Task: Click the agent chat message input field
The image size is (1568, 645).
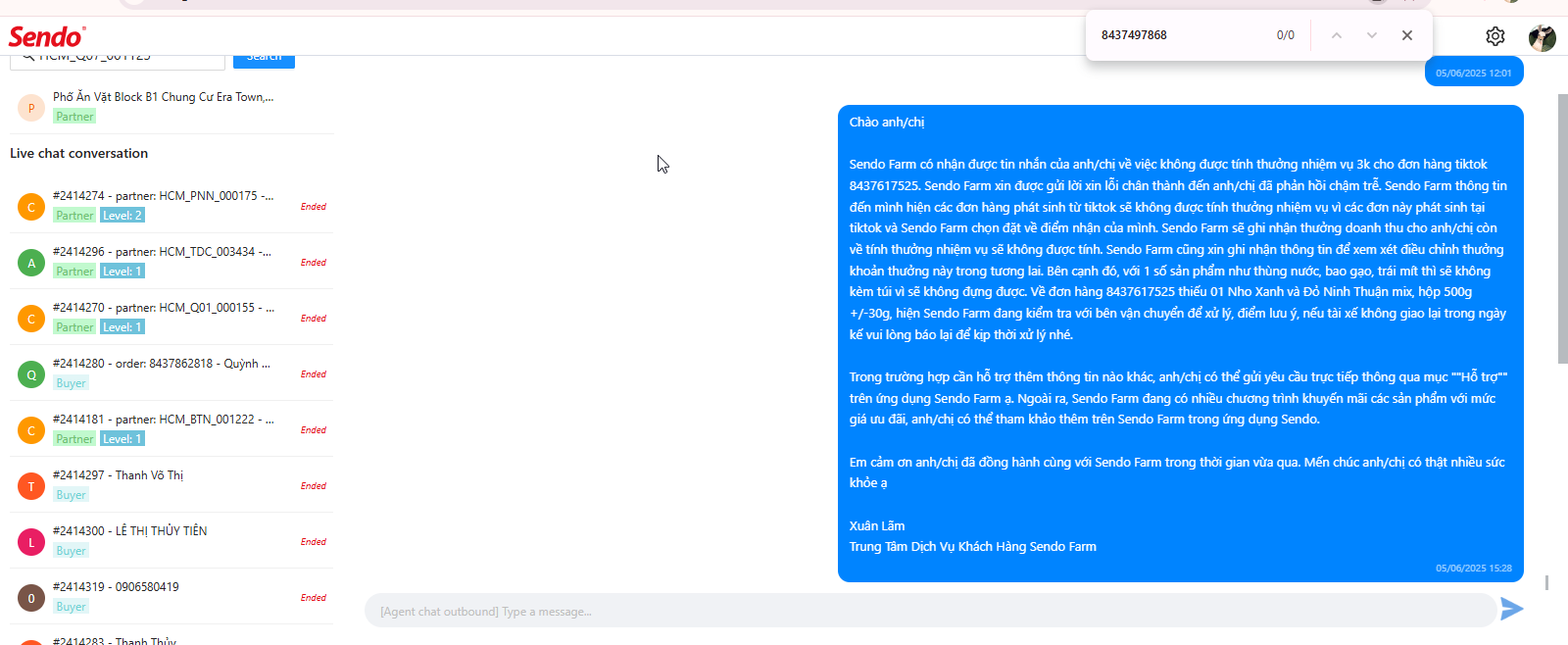Action: click(930, 611)
